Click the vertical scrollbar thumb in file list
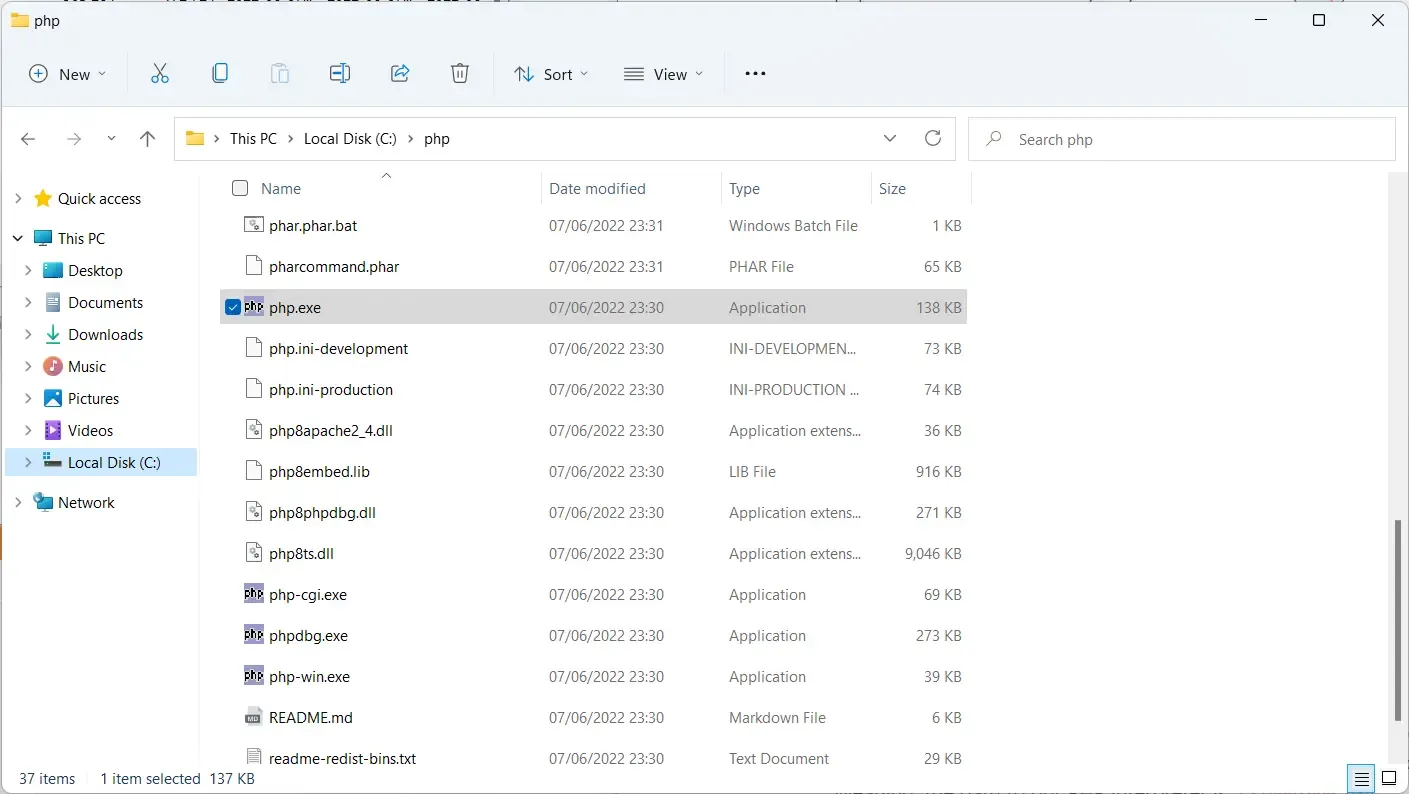 tap(1399, 620)
